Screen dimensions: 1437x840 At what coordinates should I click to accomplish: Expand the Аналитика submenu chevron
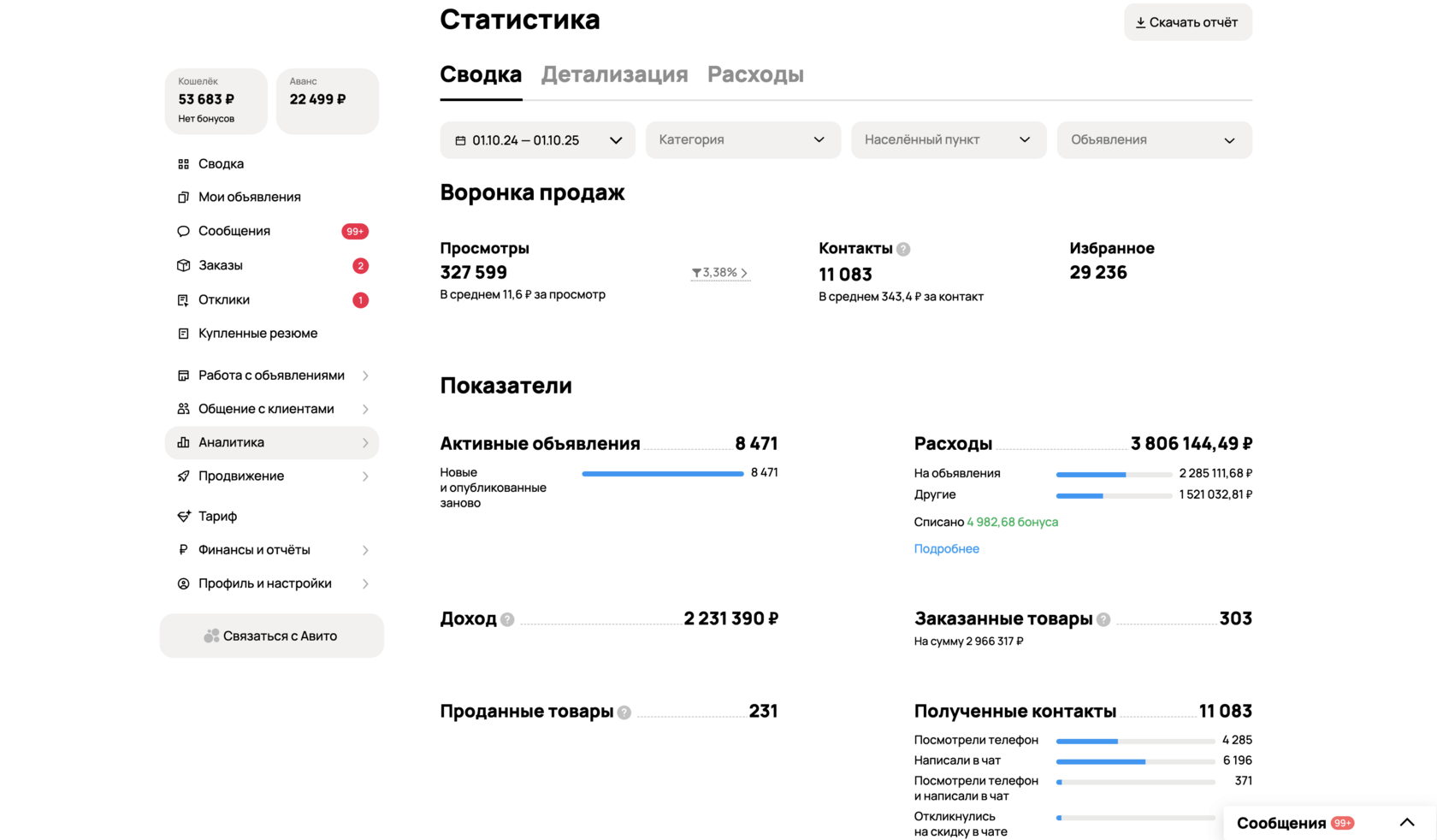coord(365,443)
